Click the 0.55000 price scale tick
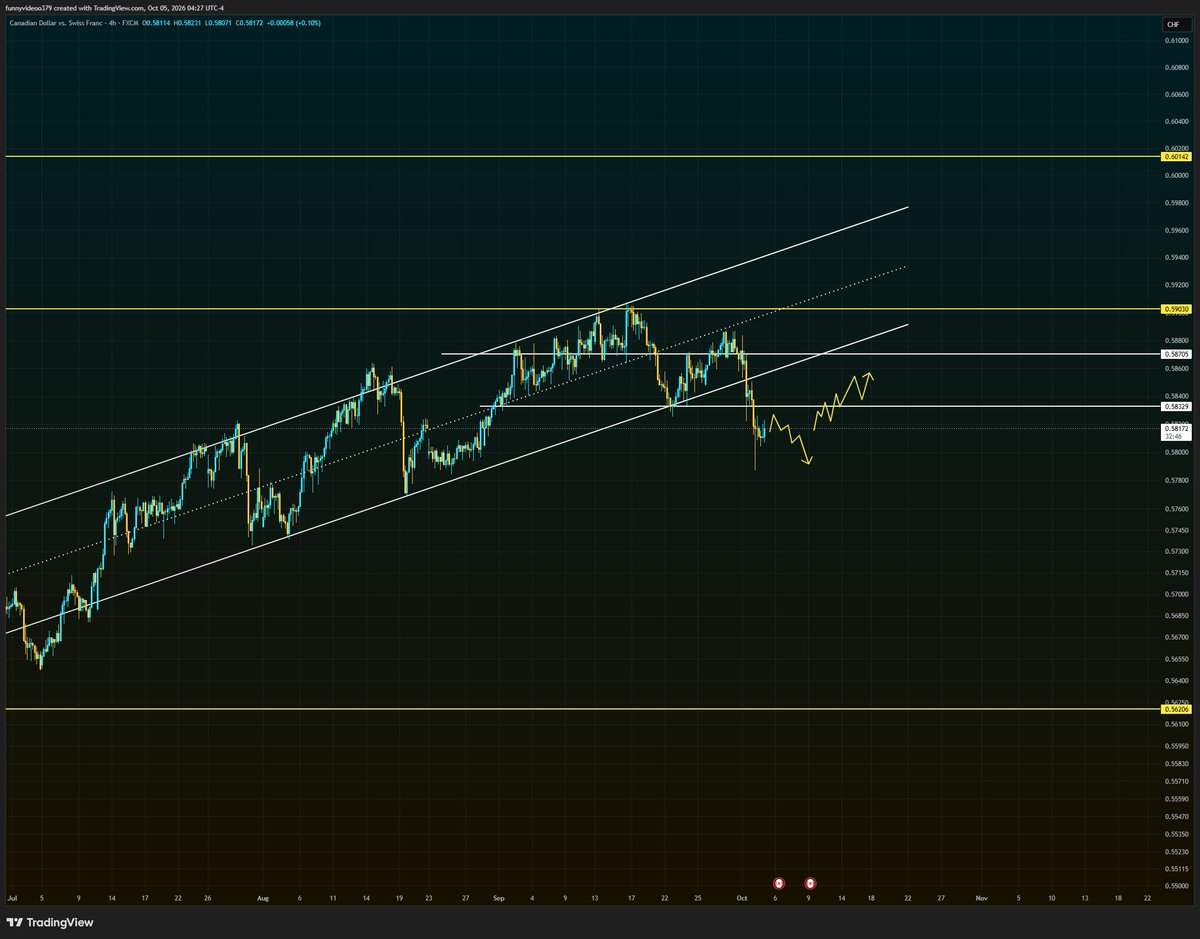 1176,887
